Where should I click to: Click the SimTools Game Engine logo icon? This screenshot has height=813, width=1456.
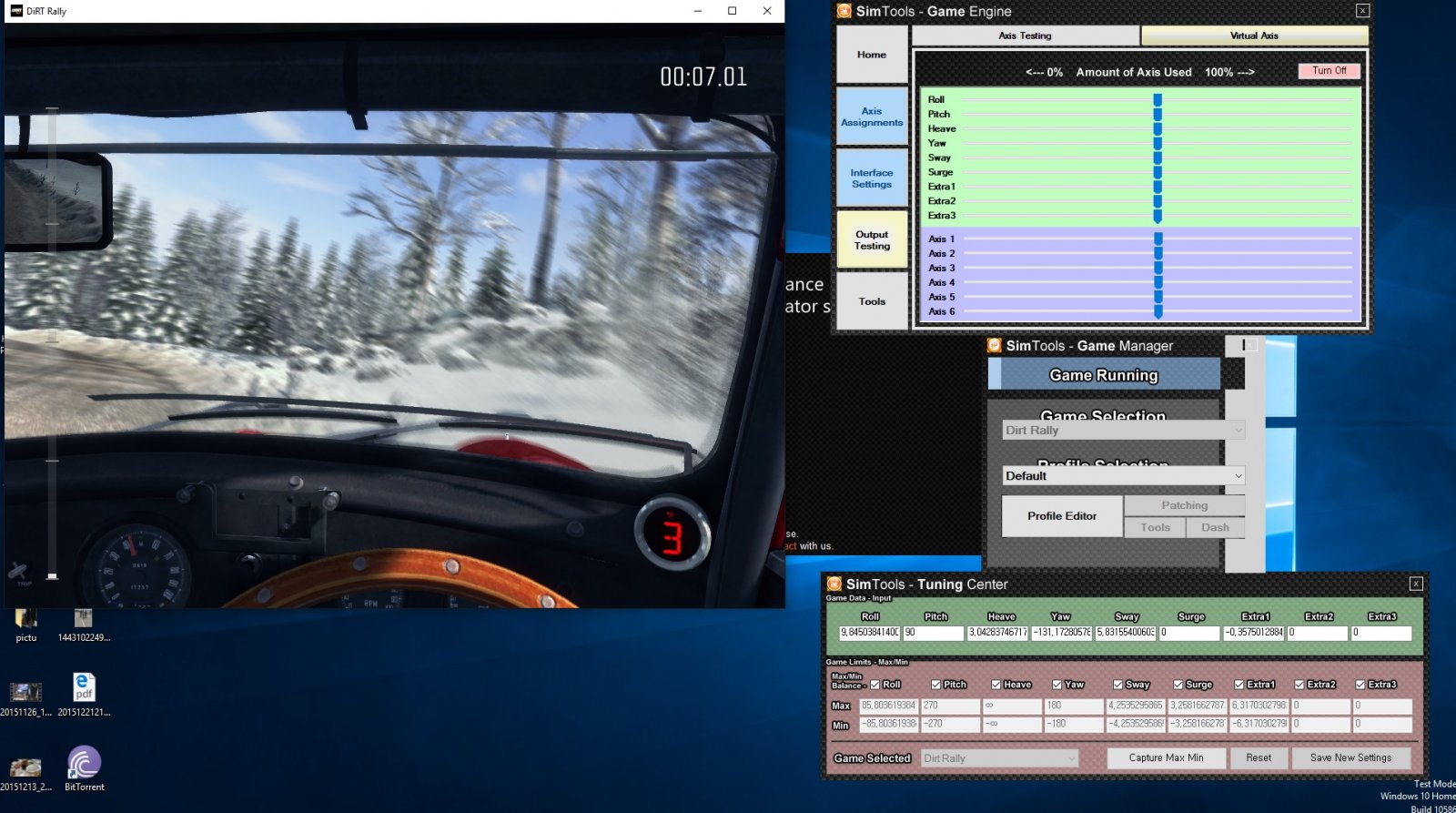[x=844, y=11]
